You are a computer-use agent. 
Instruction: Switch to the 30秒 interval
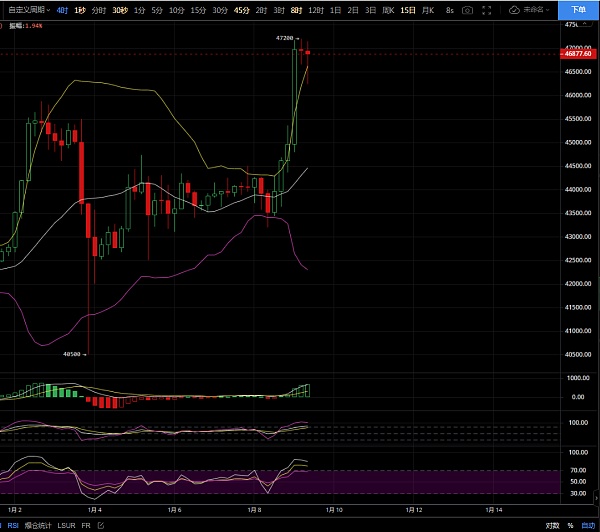point(120,9)
